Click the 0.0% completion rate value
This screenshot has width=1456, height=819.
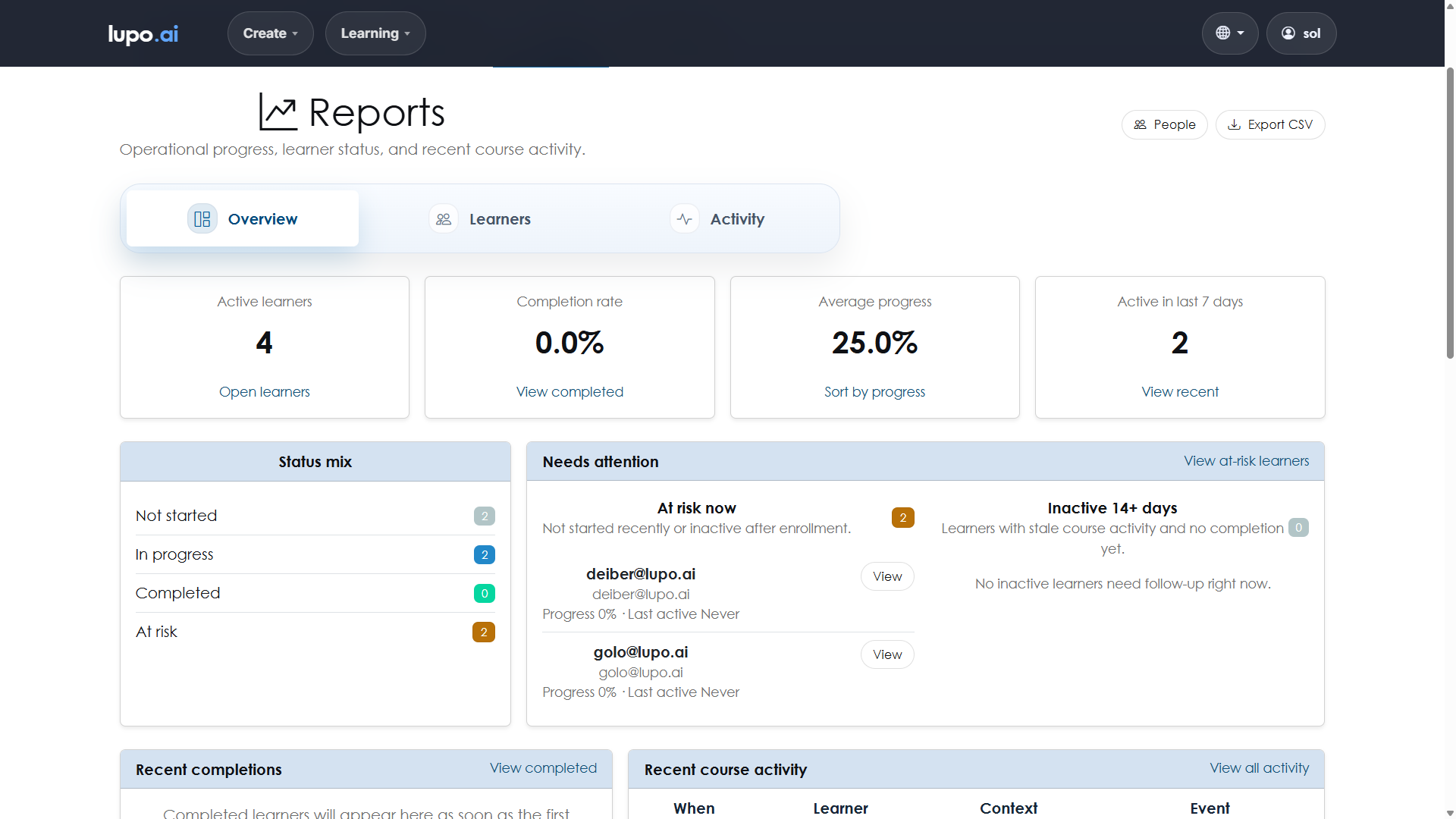pos(570,343)
